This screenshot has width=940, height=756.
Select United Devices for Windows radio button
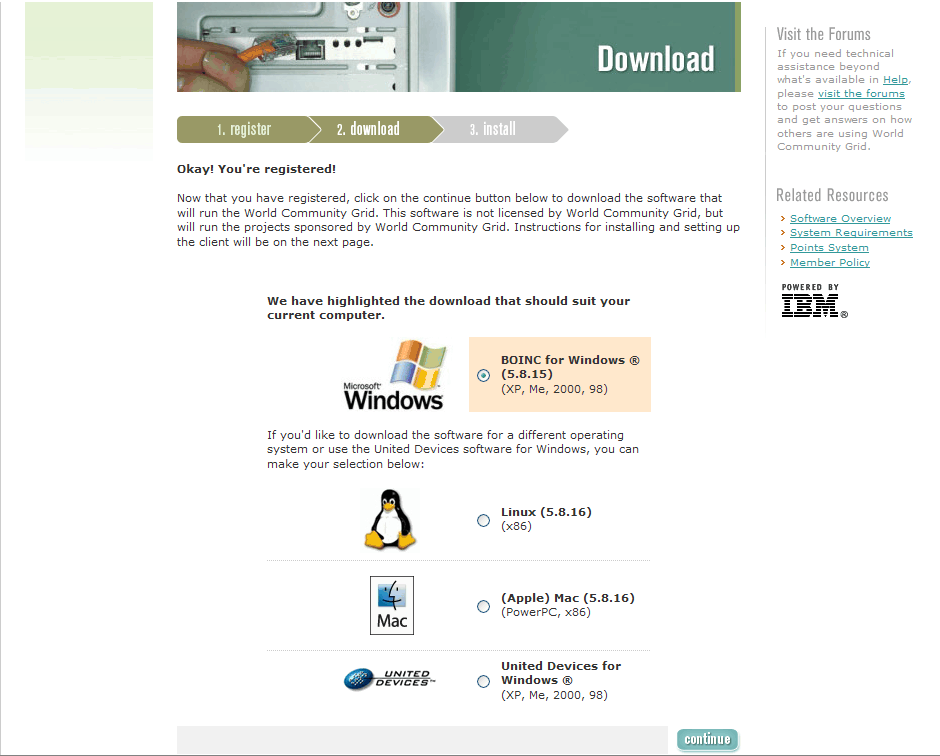tap(483, 681)
